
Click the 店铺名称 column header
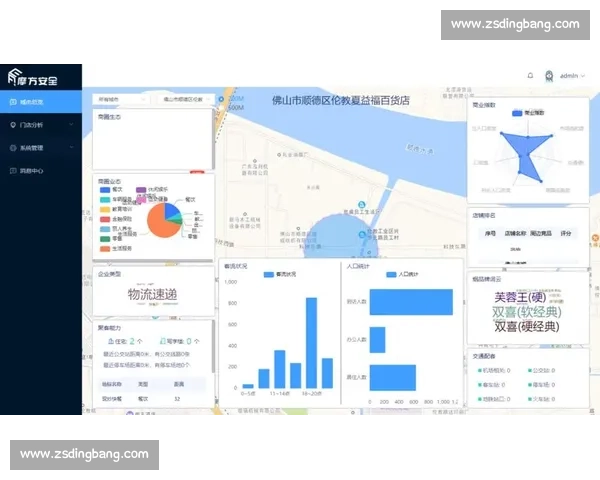[515, 233]
